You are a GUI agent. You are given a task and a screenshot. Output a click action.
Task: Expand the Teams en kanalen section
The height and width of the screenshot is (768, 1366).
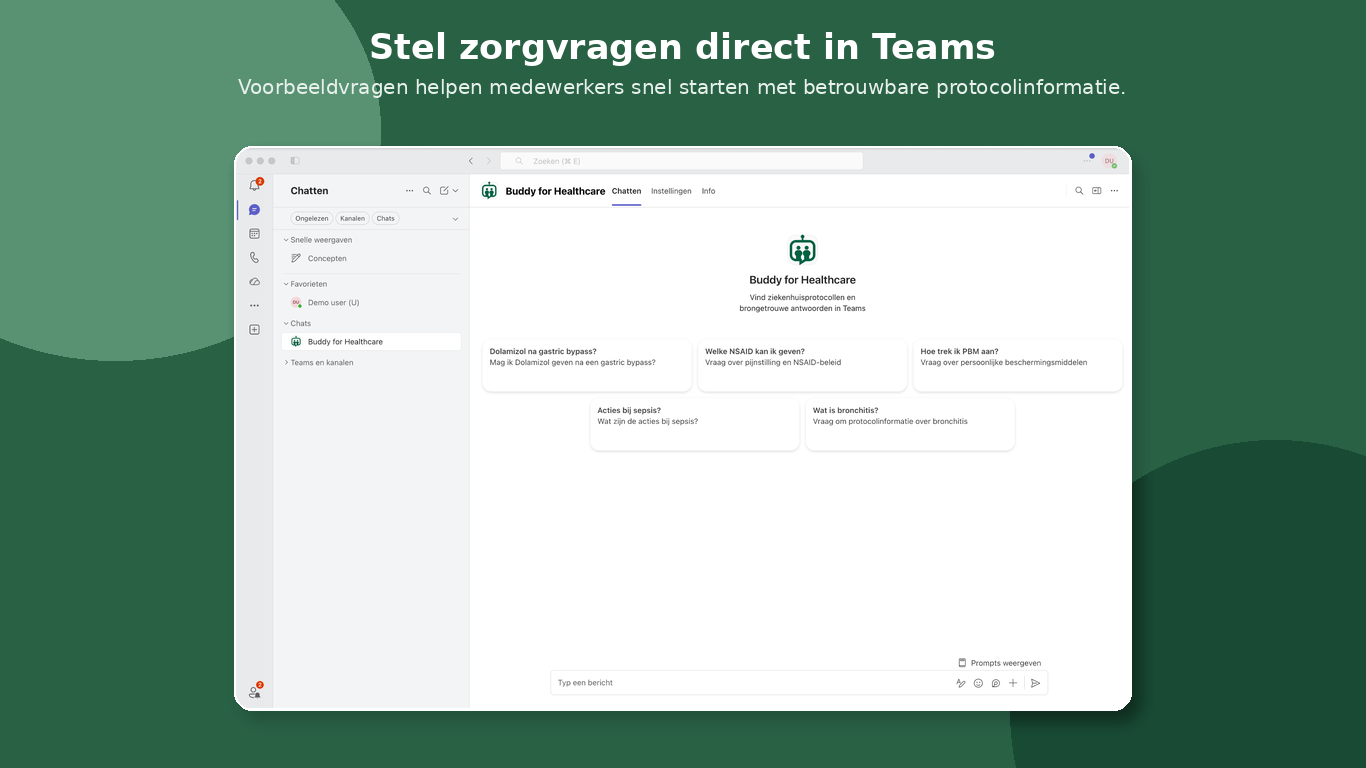point(286,363)
